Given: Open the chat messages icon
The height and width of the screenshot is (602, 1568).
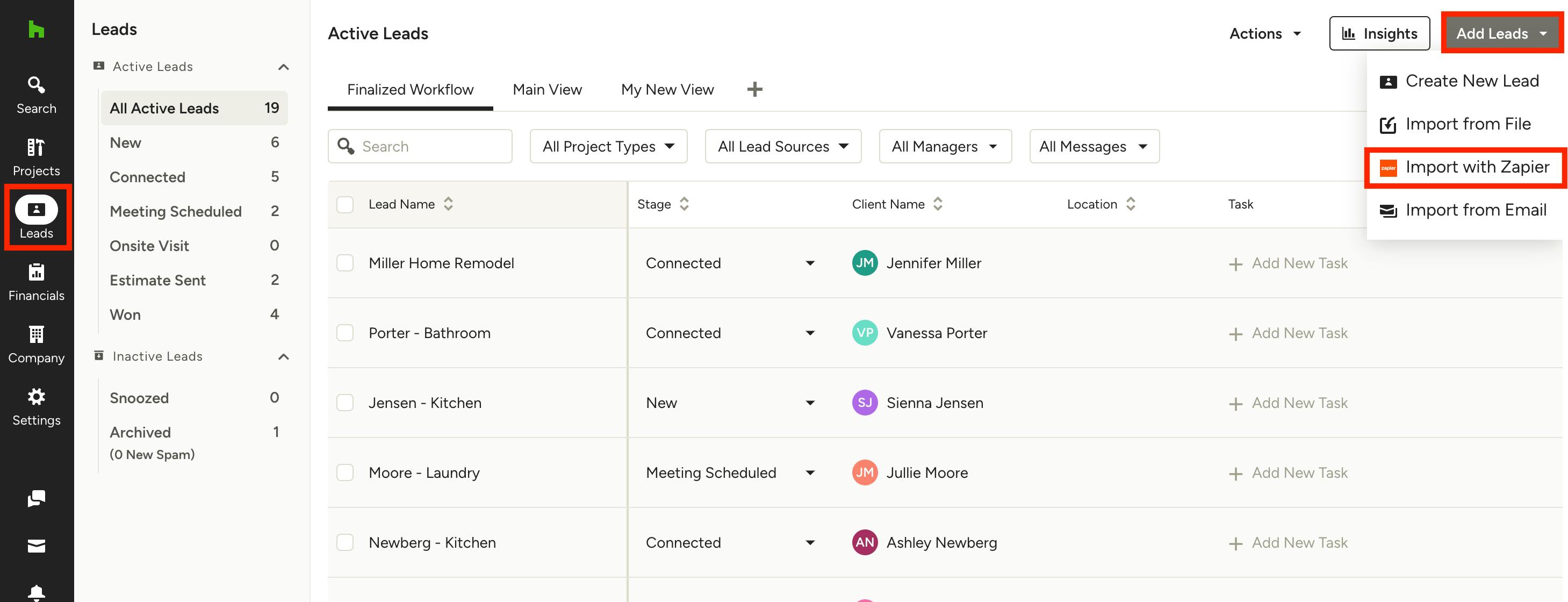Looking at the screenshot, I should tap(36, 498).
